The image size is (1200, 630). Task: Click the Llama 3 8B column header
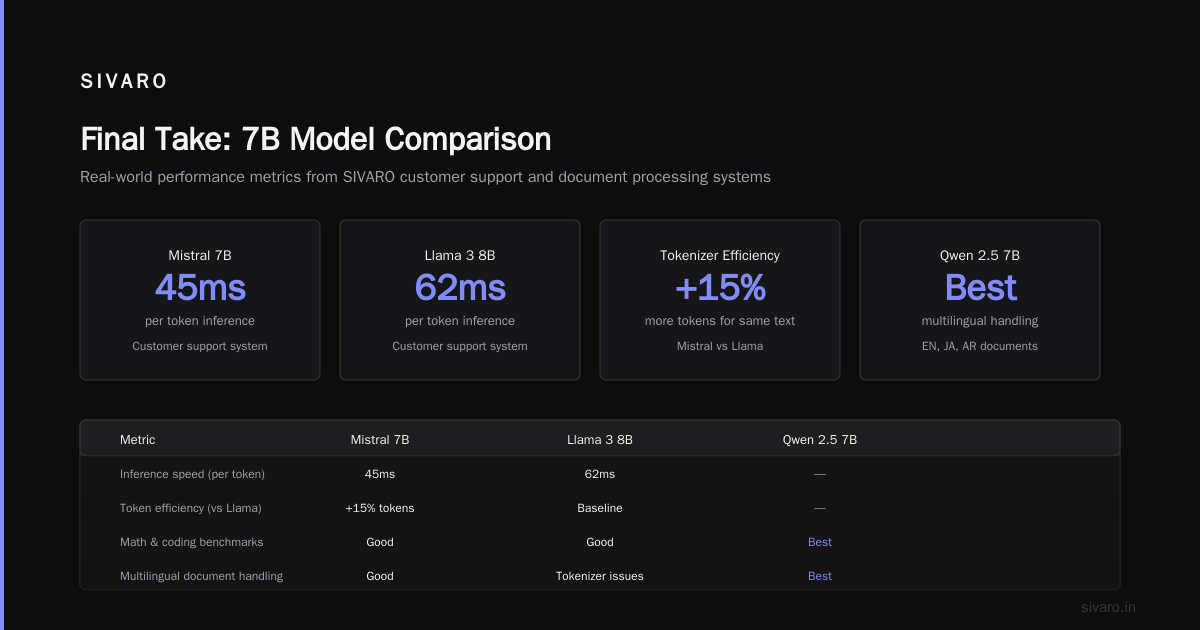pos(600,440)
